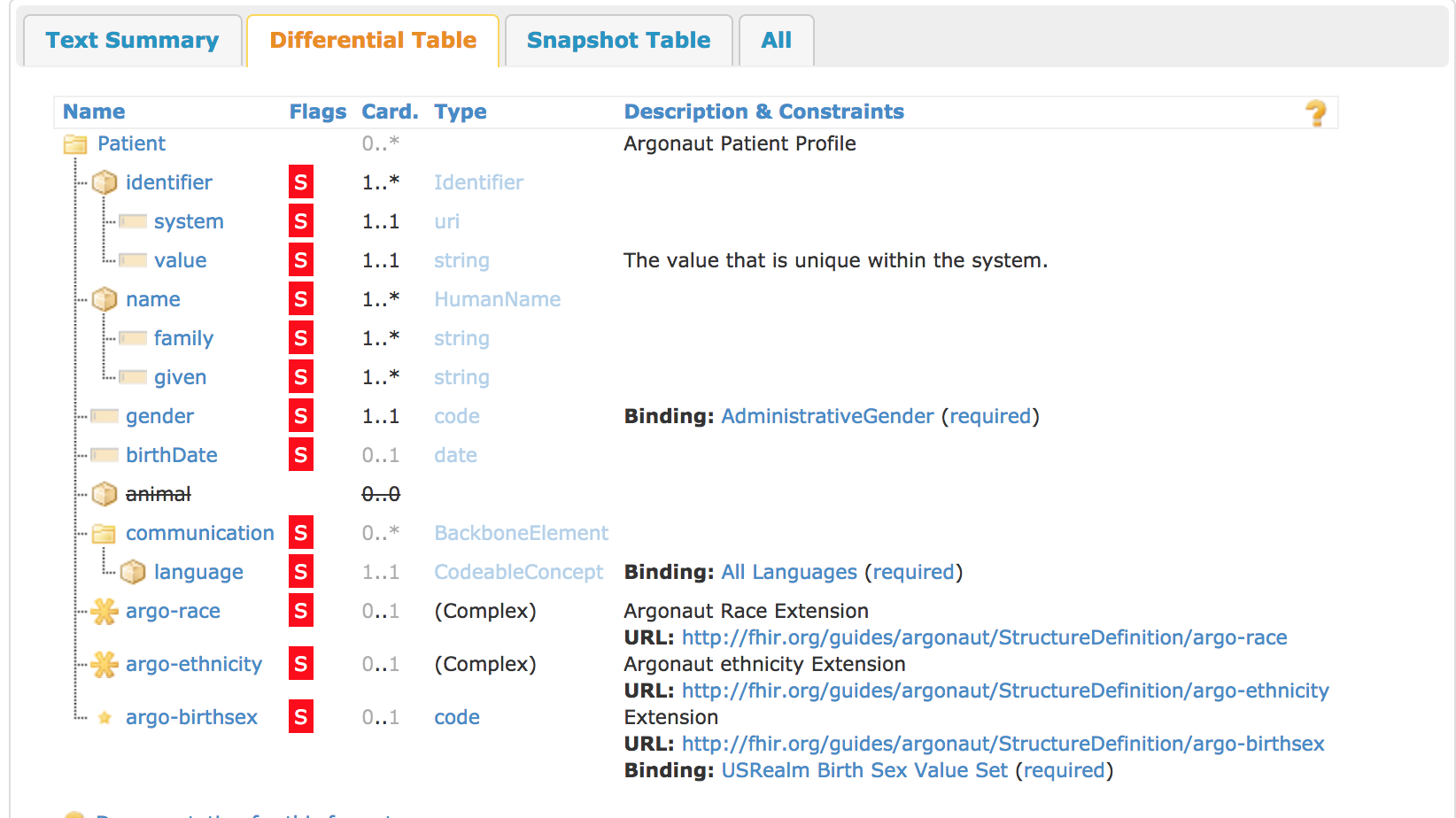Click required link in AdministrativeGender binding
The width and height of the screenshot is (1456, 818).
[x=990, y=416]
